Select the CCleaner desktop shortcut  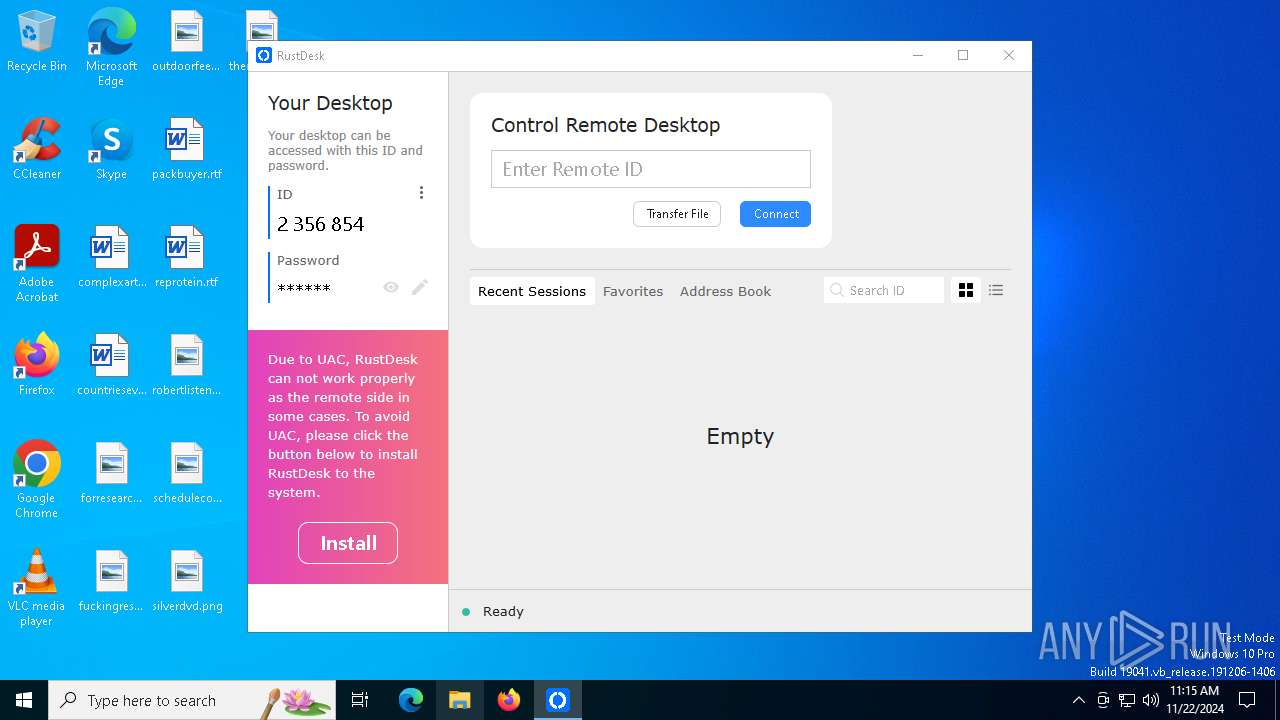click(x=37, y=150)
